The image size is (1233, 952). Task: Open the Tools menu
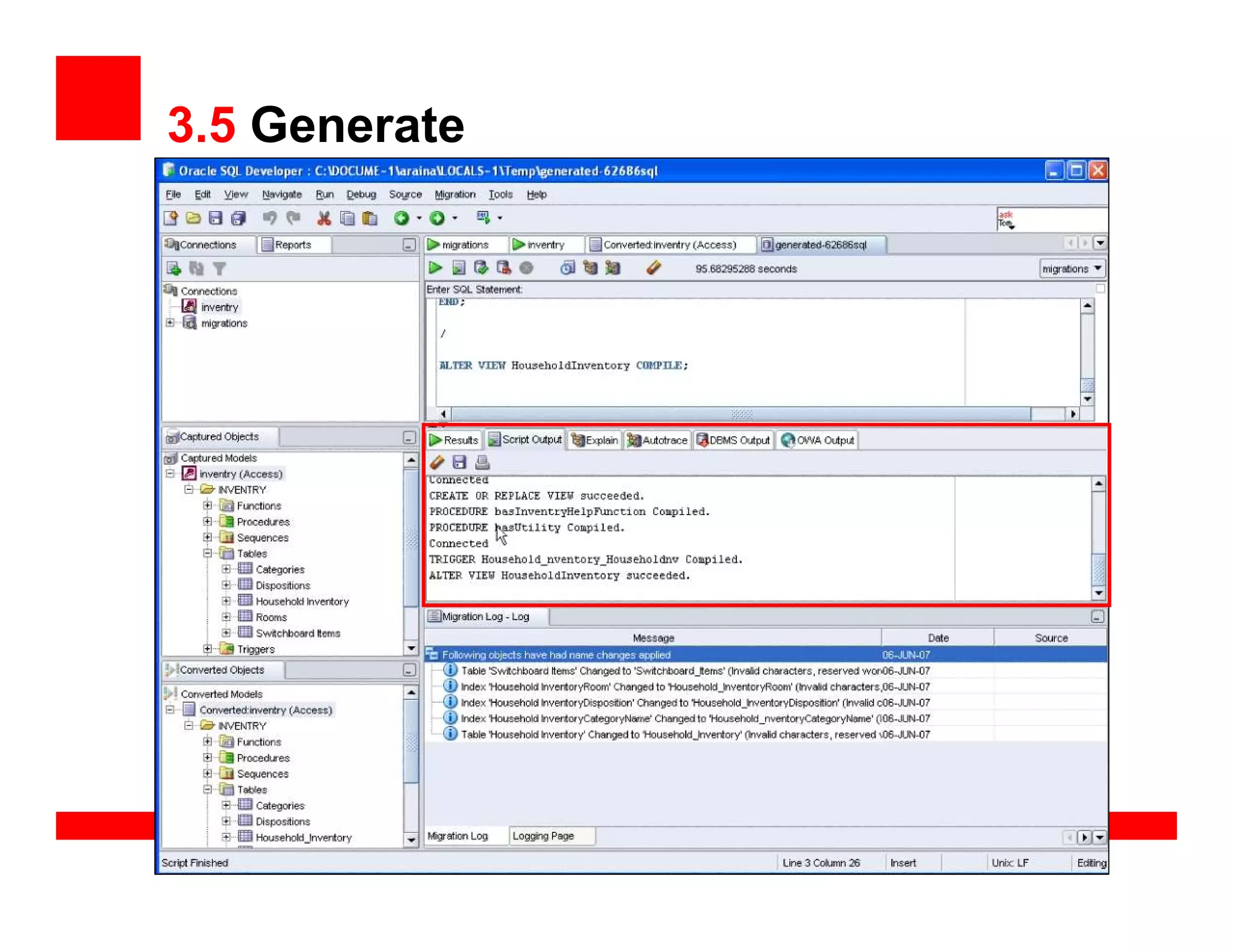point(500,194)
